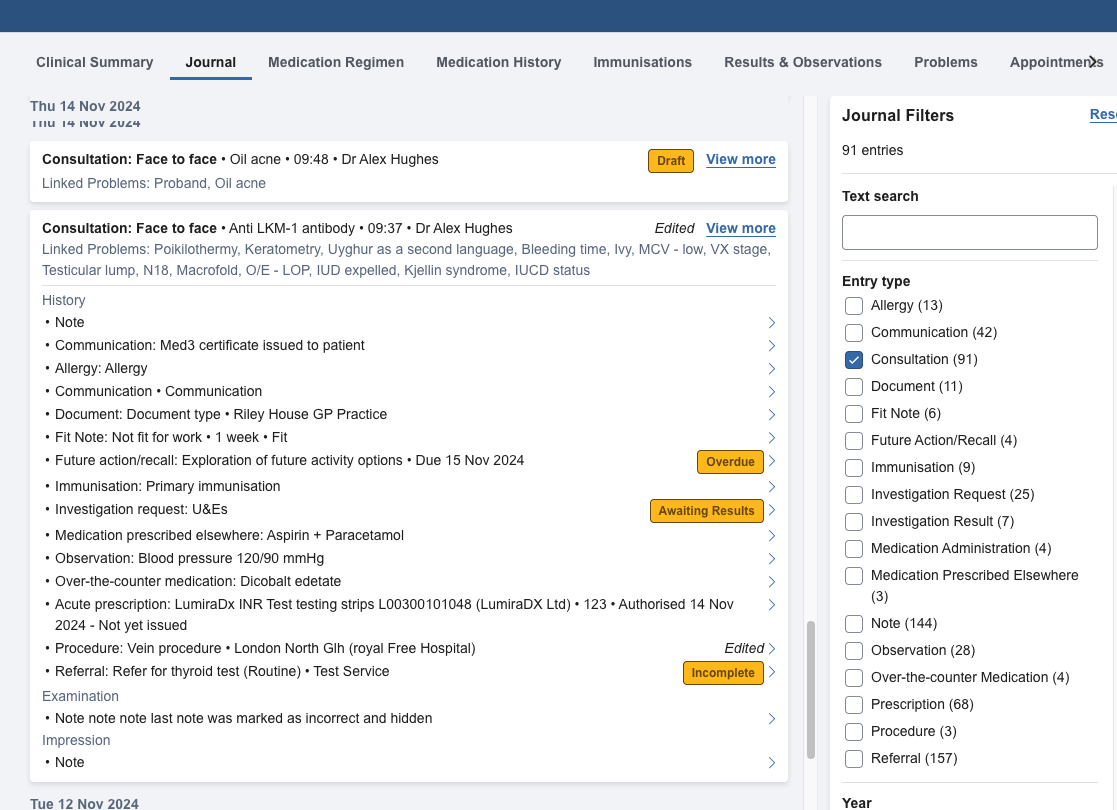Click chevron beside Allergy: Allergy entry
The image size is (1117, 810).
pos(771,369)
